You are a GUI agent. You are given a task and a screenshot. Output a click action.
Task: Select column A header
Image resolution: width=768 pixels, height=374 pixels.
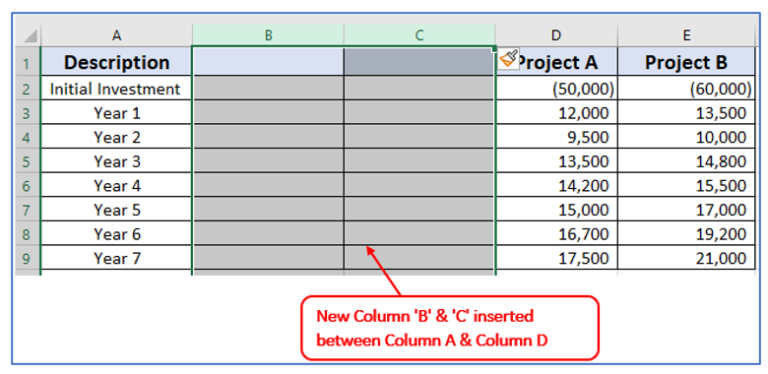point(116,35)
